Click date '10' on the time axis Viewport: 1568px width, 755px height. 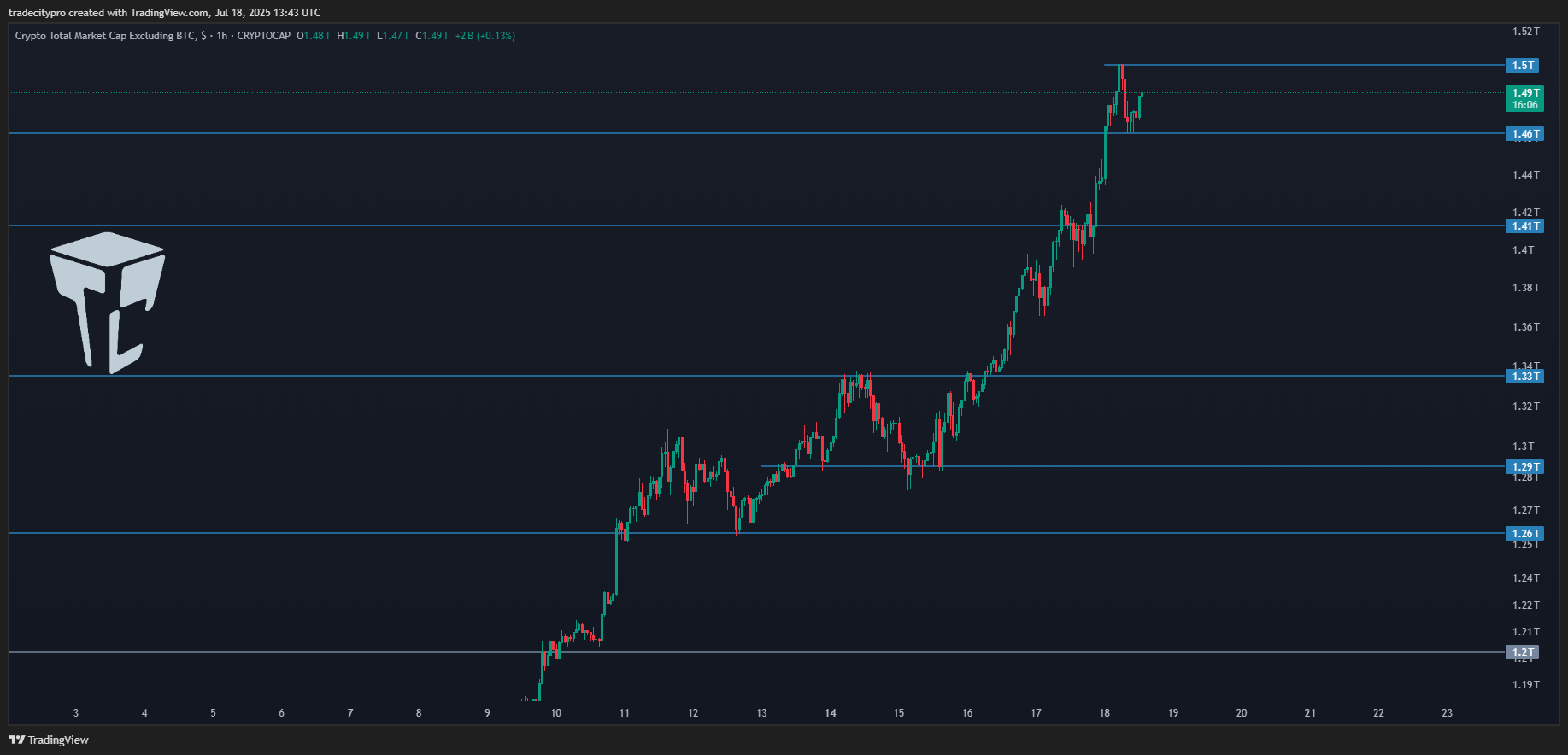[556, 713]
